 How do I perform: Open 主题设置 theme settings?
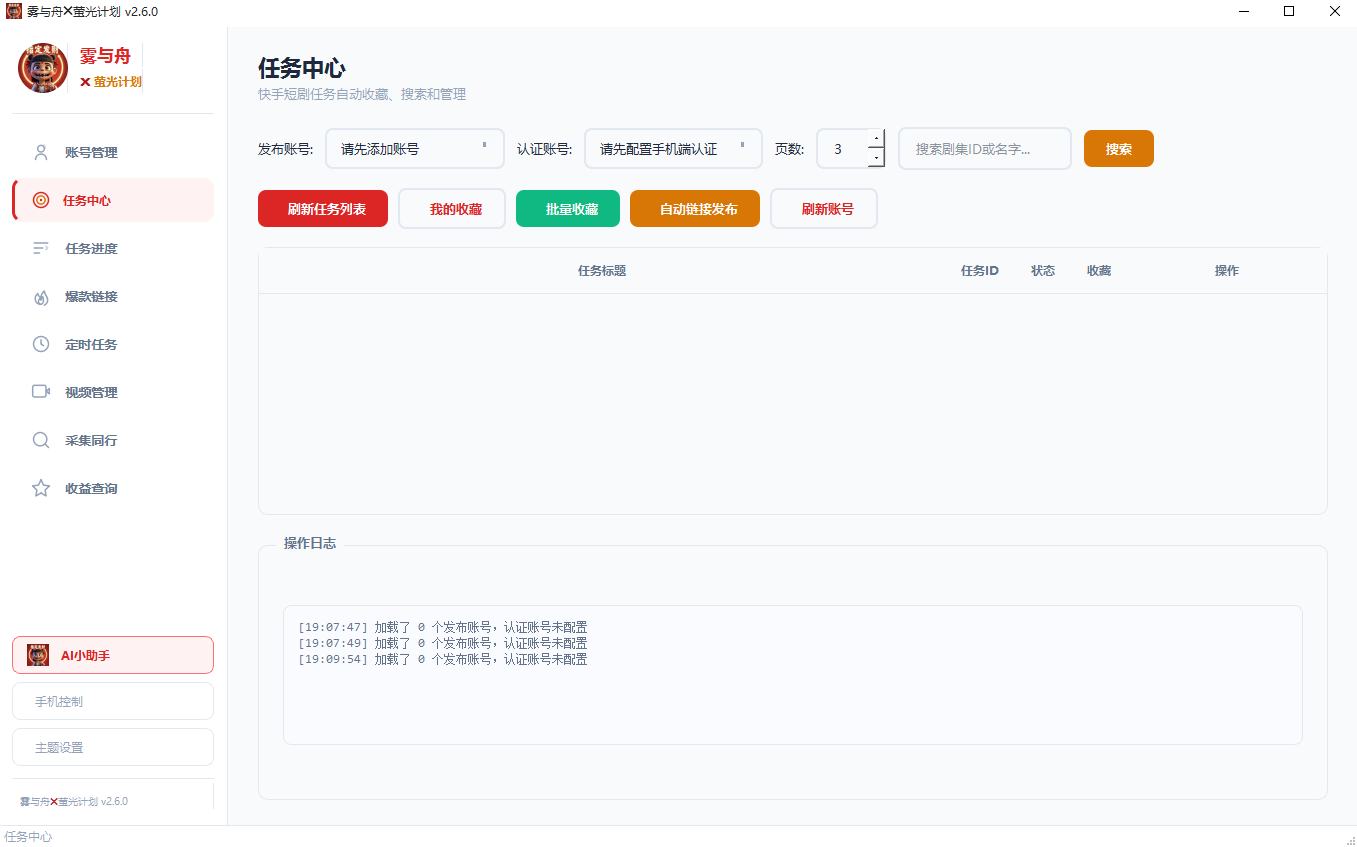point(112,746)
